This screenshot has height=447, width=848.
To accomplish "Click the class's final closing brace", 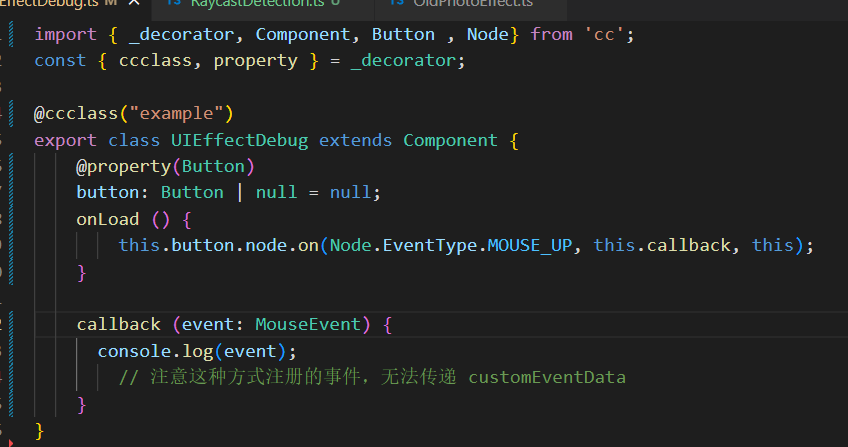I will pyautogui.click(x=40, y=430).
